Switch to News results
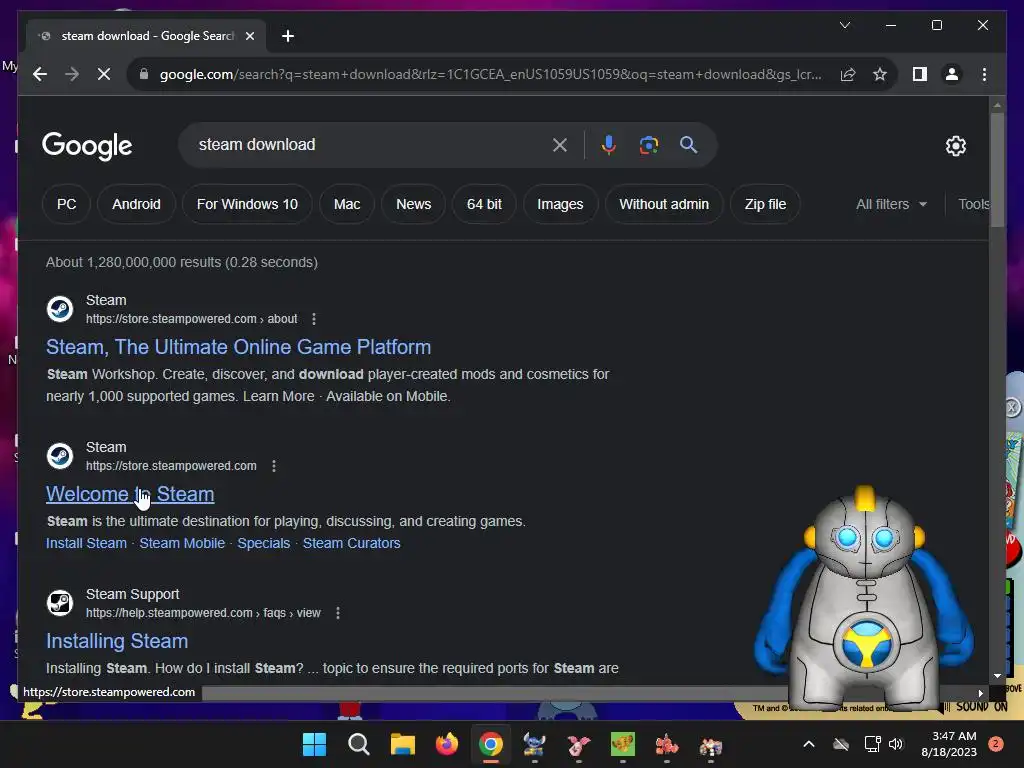Viewport: 1024px width, 768px height. point(413,204)
